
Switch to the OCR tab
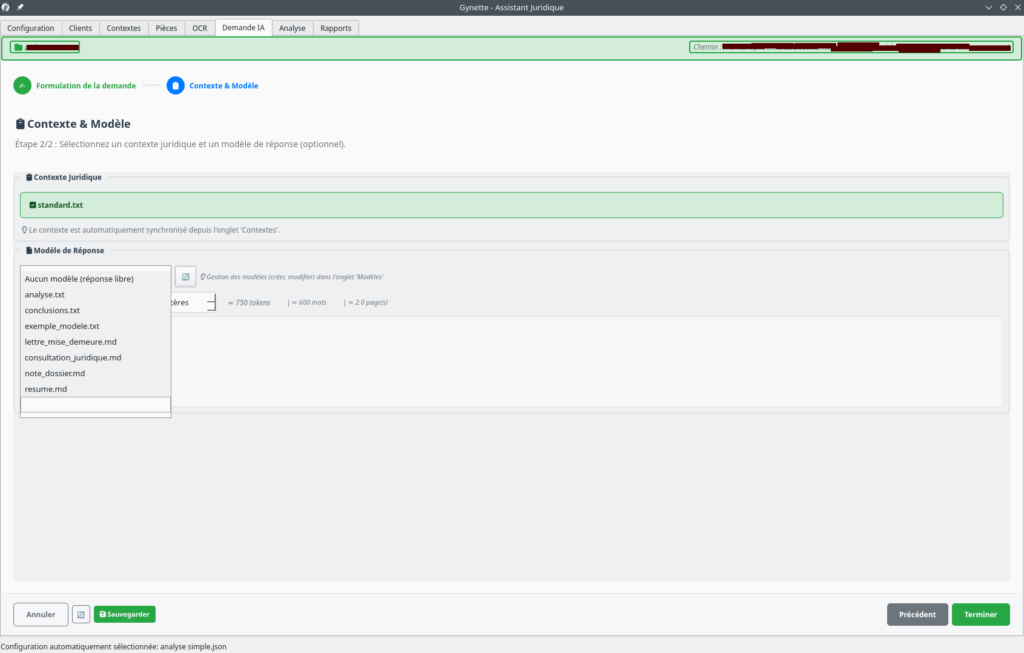(x=199, y=28)
